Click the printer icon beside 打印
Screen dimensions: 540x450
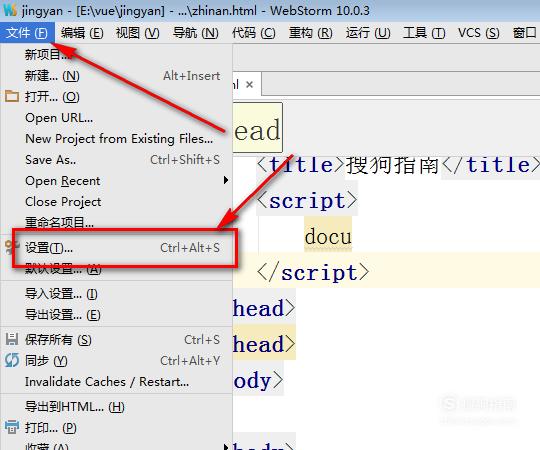[x=12, y=427]
